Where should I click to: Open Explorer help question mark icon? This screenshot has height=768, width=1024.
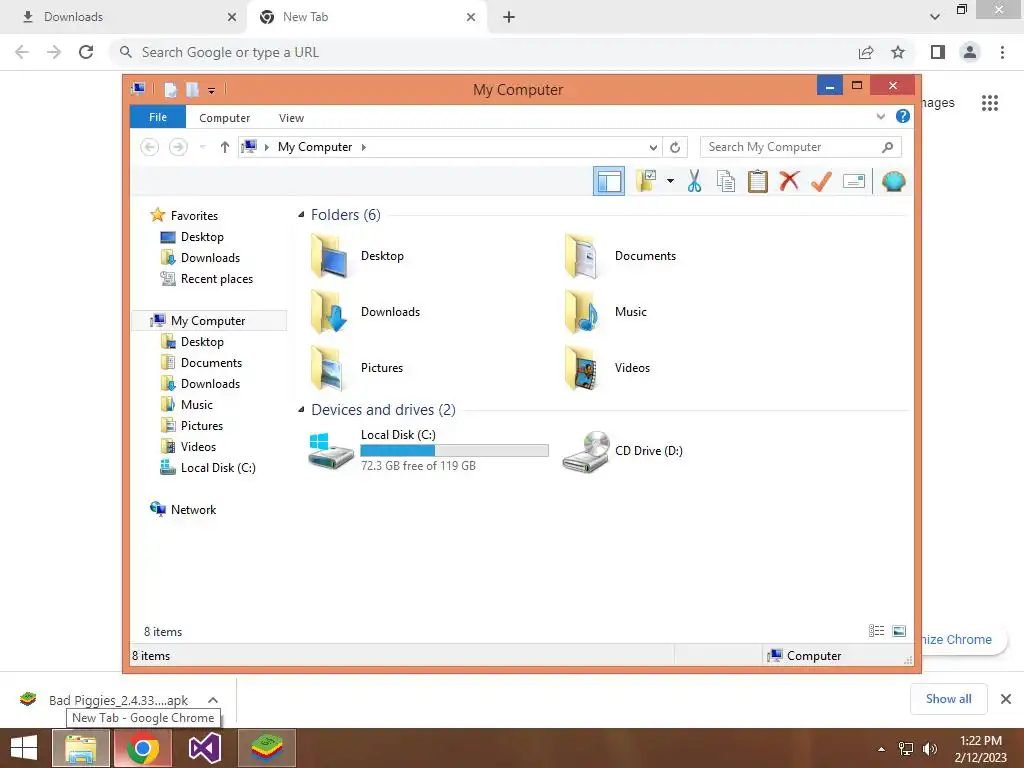tap(903, 116)
